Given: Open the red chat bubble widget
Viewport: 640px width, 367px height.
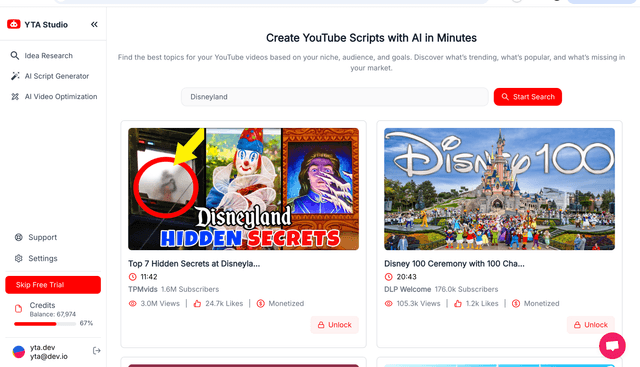Looking at the screenshot, I should pyautogui.click(x=612, y=346).
